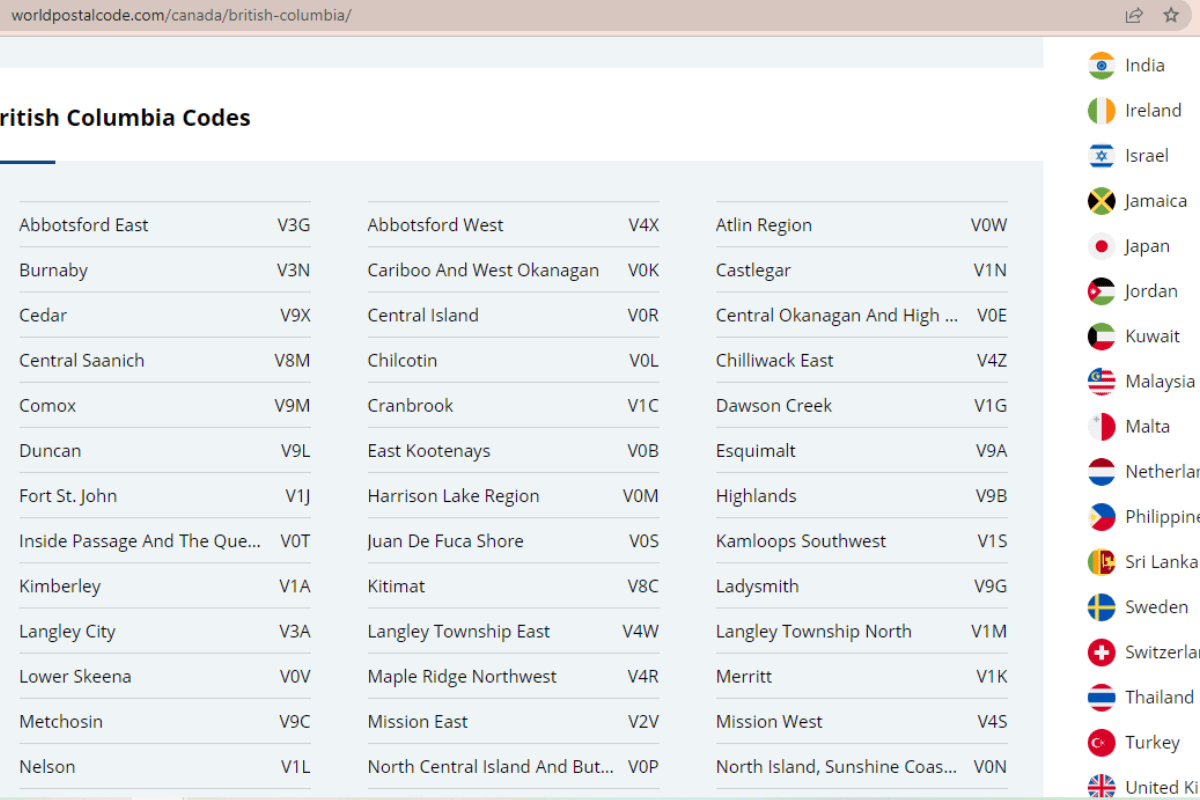1200x800 pixels.
Task: Select the Turkey flag icon
Action: pos(1101,742)
